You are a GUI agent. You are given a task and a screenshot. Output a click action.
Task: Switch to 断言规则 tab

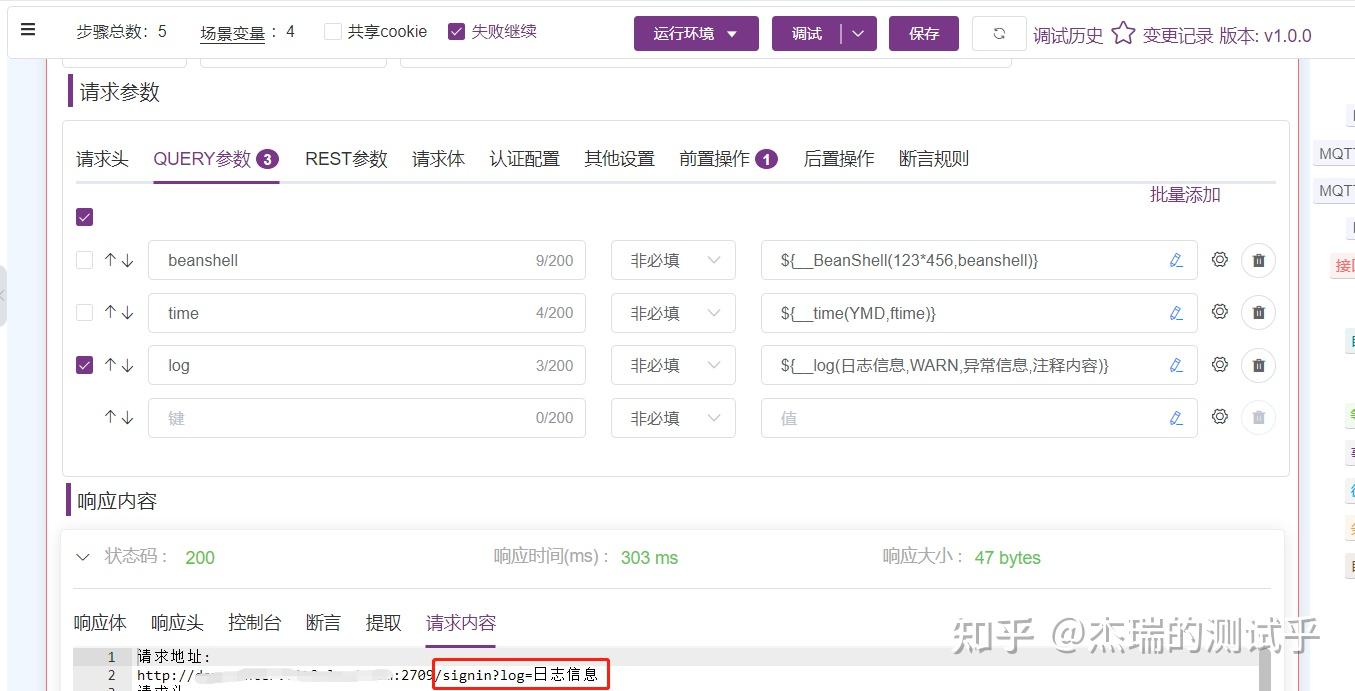point(933,159)
